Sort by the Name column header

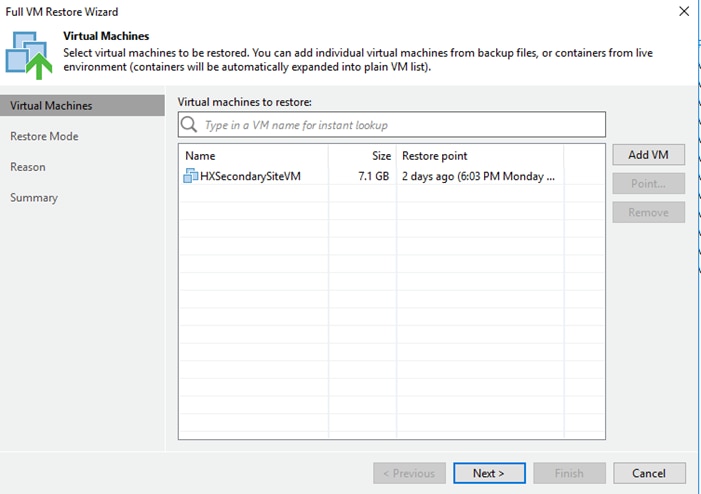tap(200, 156)
